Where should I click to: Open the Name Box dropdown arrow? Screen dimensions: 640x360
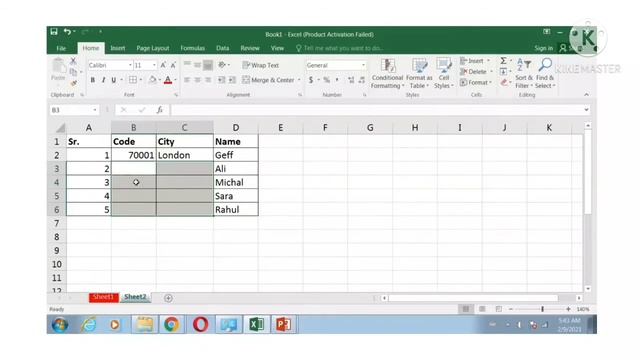[95, 110]
